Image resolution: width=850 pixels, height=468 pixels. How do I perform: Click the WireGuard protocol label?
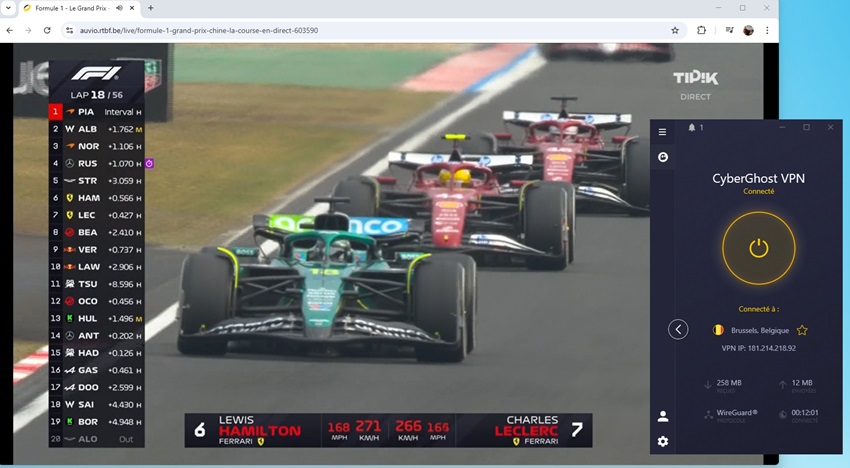[x=737, y=413]
